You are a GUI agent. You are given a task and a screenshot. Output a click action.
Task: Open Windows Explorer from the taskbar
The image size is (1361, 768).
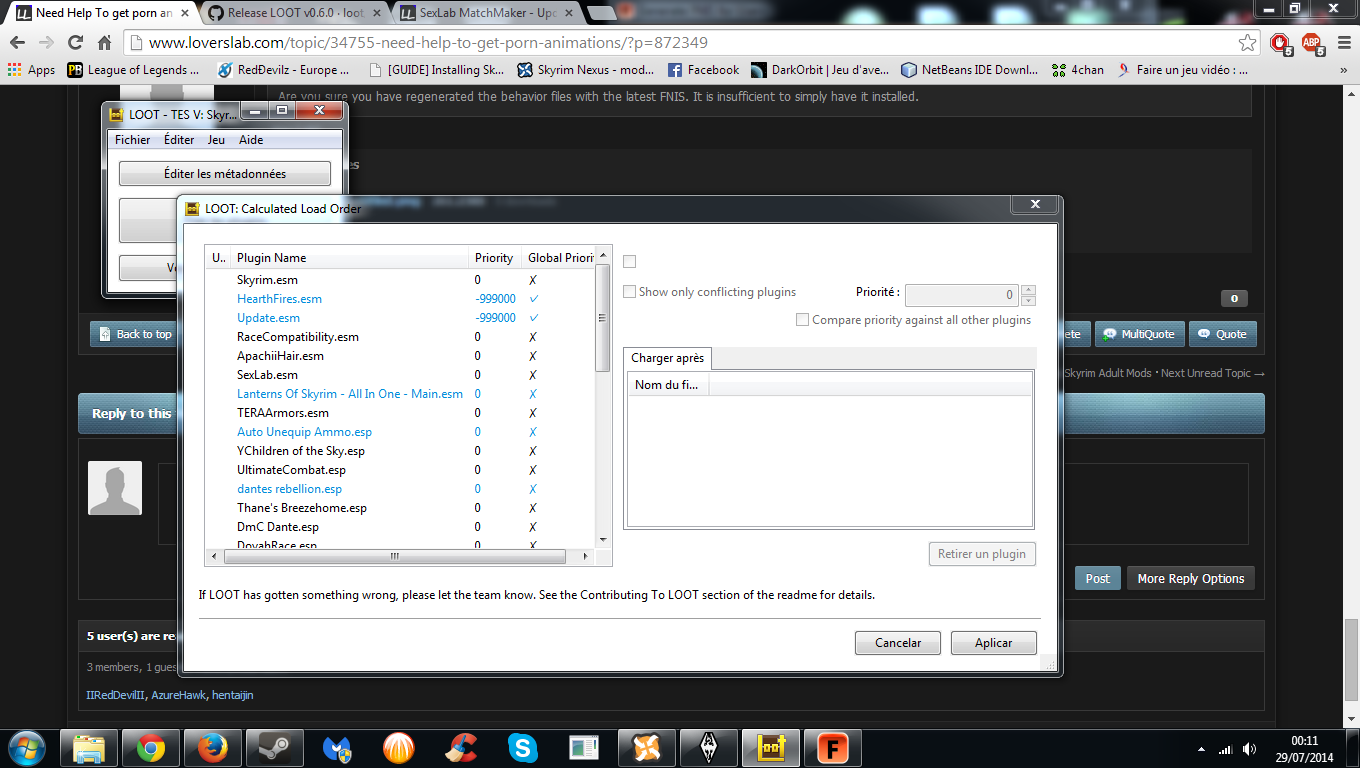pyautogui.click(x=89, y=747)
